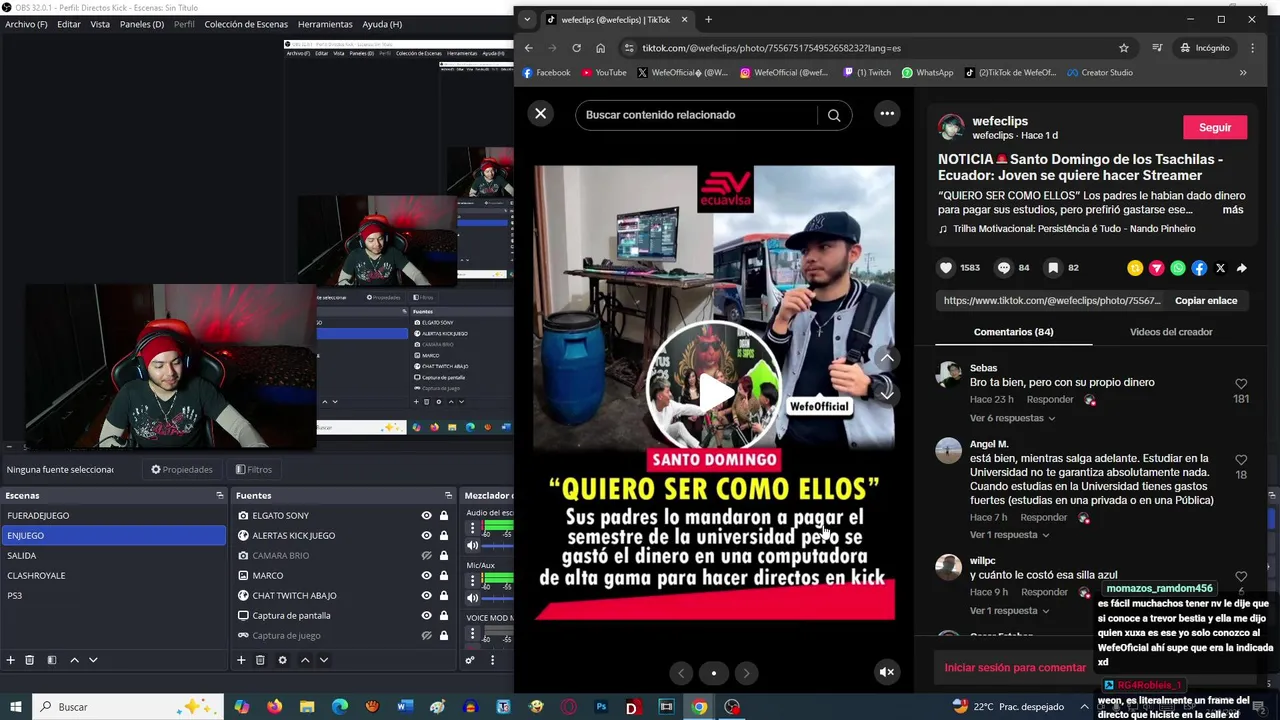Hide the ELGATO SONY source
The height and width of the screenshot is (720, 1280).
coord(427,516)
